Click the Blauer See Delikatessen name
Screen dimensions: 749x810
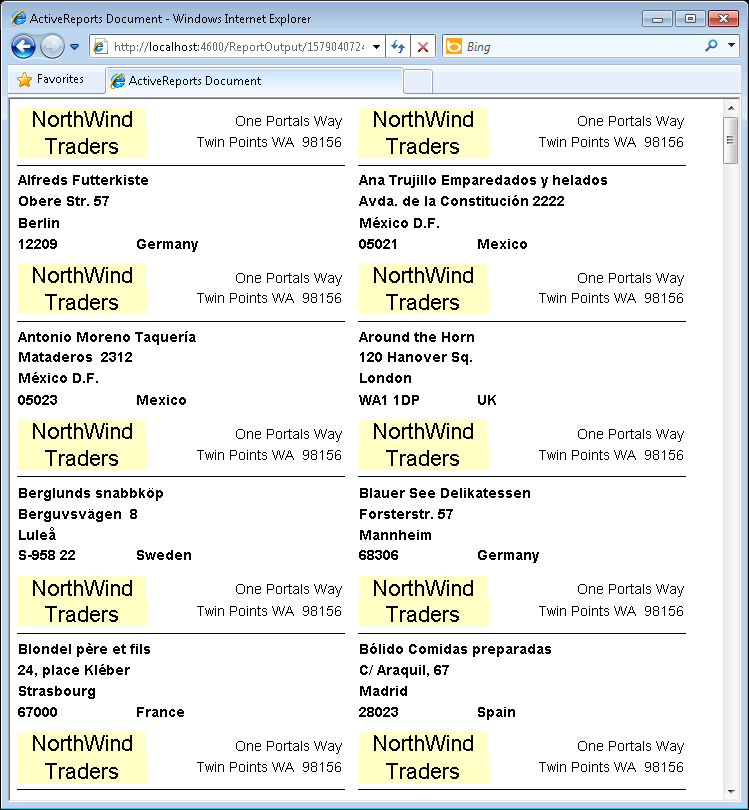(x=445, y=493)
